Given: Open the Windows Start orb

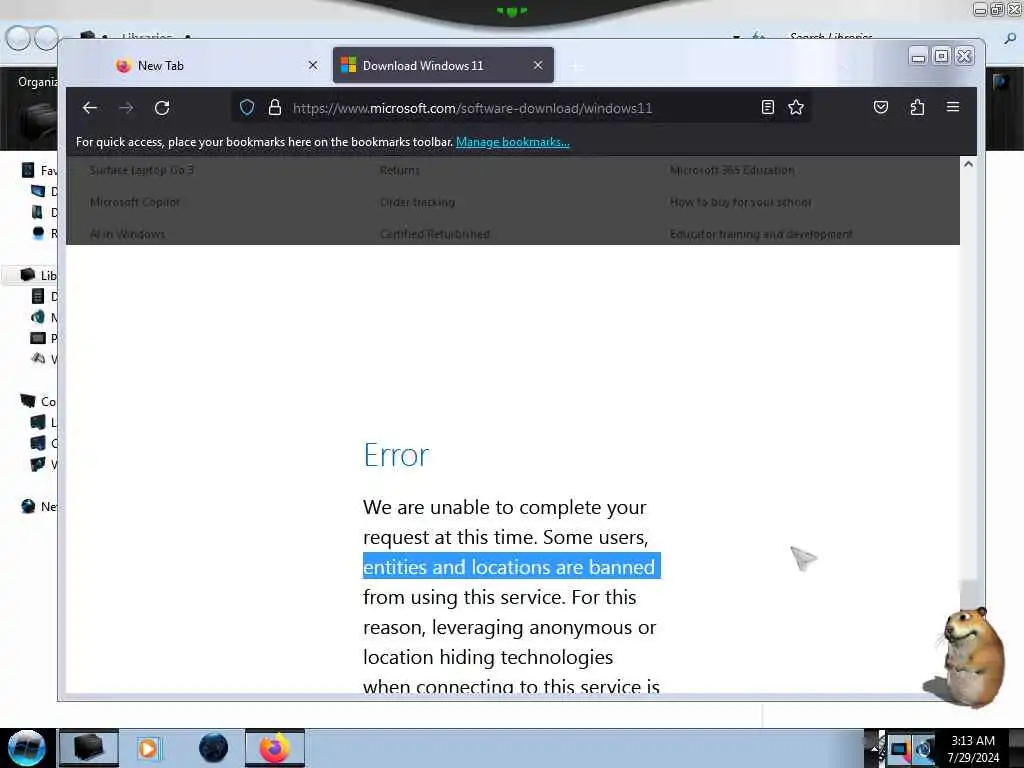Looking at the screenshot, I should point(27,748).
